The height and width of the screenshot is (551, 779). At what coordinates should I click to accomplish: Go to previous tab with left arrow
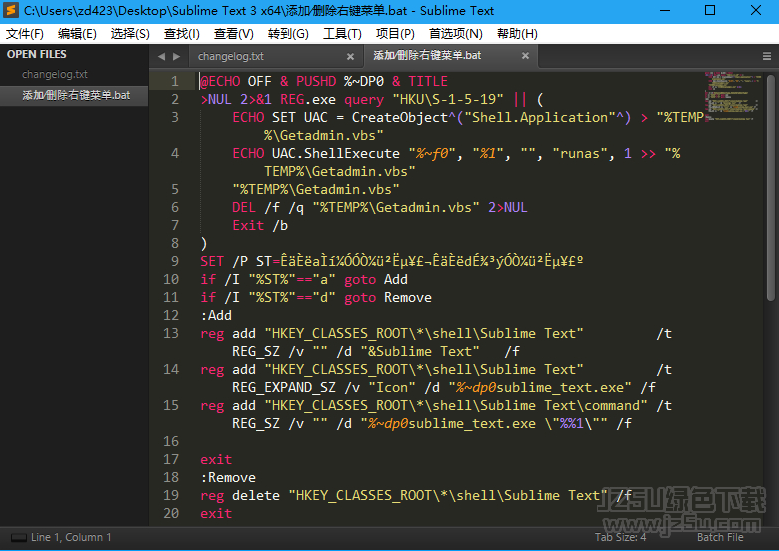(161, 57)
